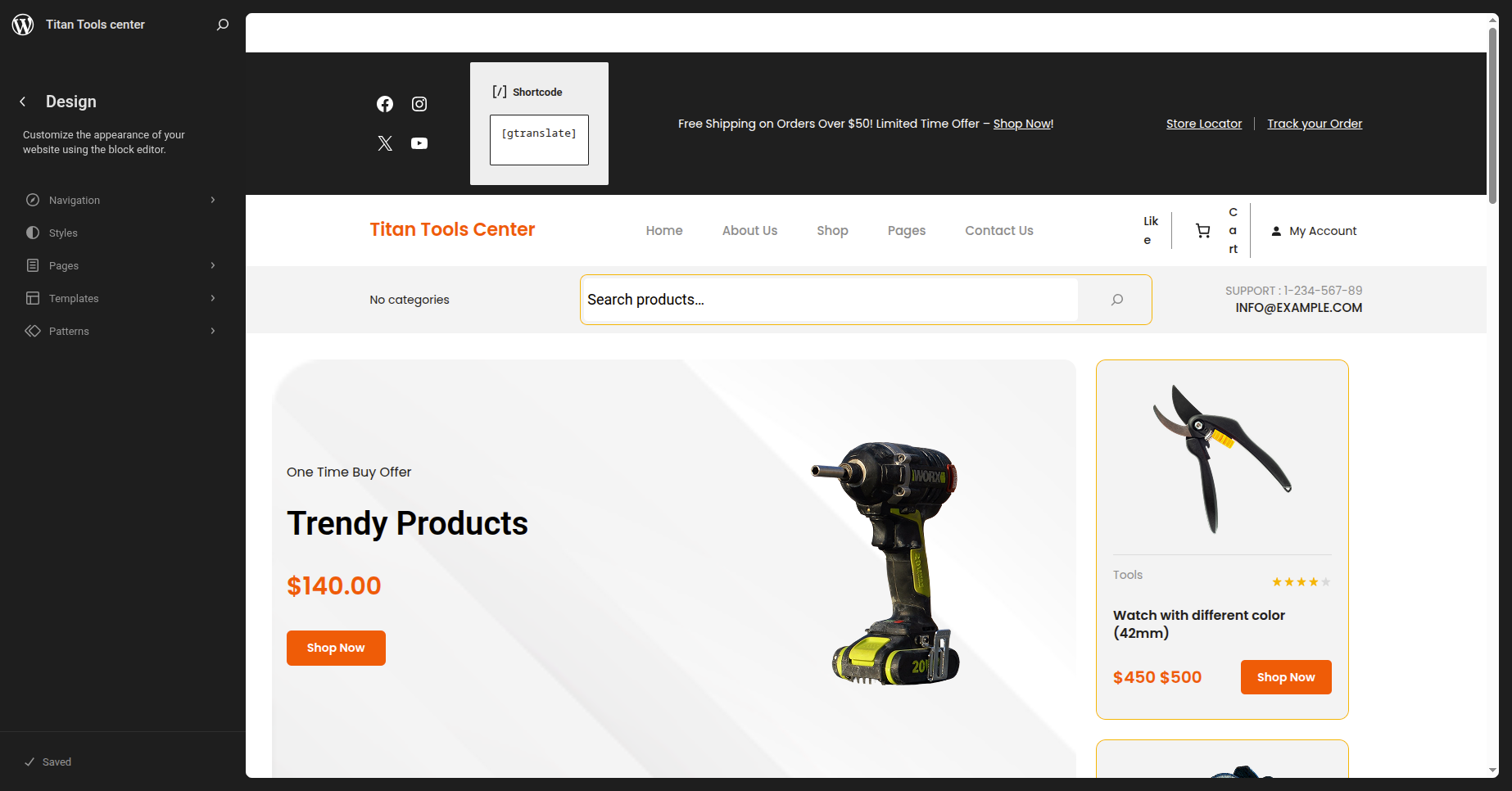Click the pruning shears product image

tap(1222, 459)
